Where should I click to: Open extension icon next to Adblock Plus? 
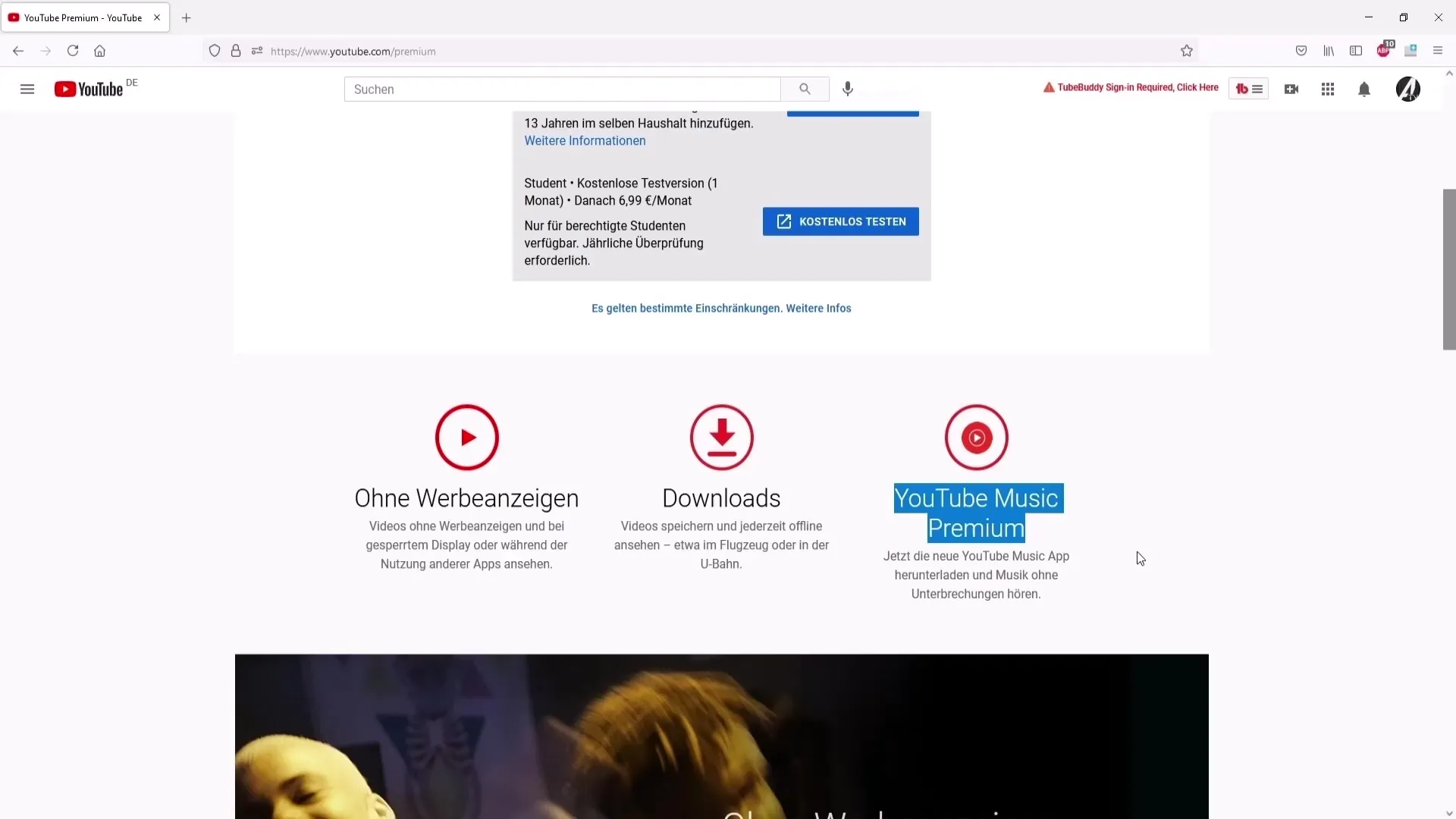coord(1410,51)
